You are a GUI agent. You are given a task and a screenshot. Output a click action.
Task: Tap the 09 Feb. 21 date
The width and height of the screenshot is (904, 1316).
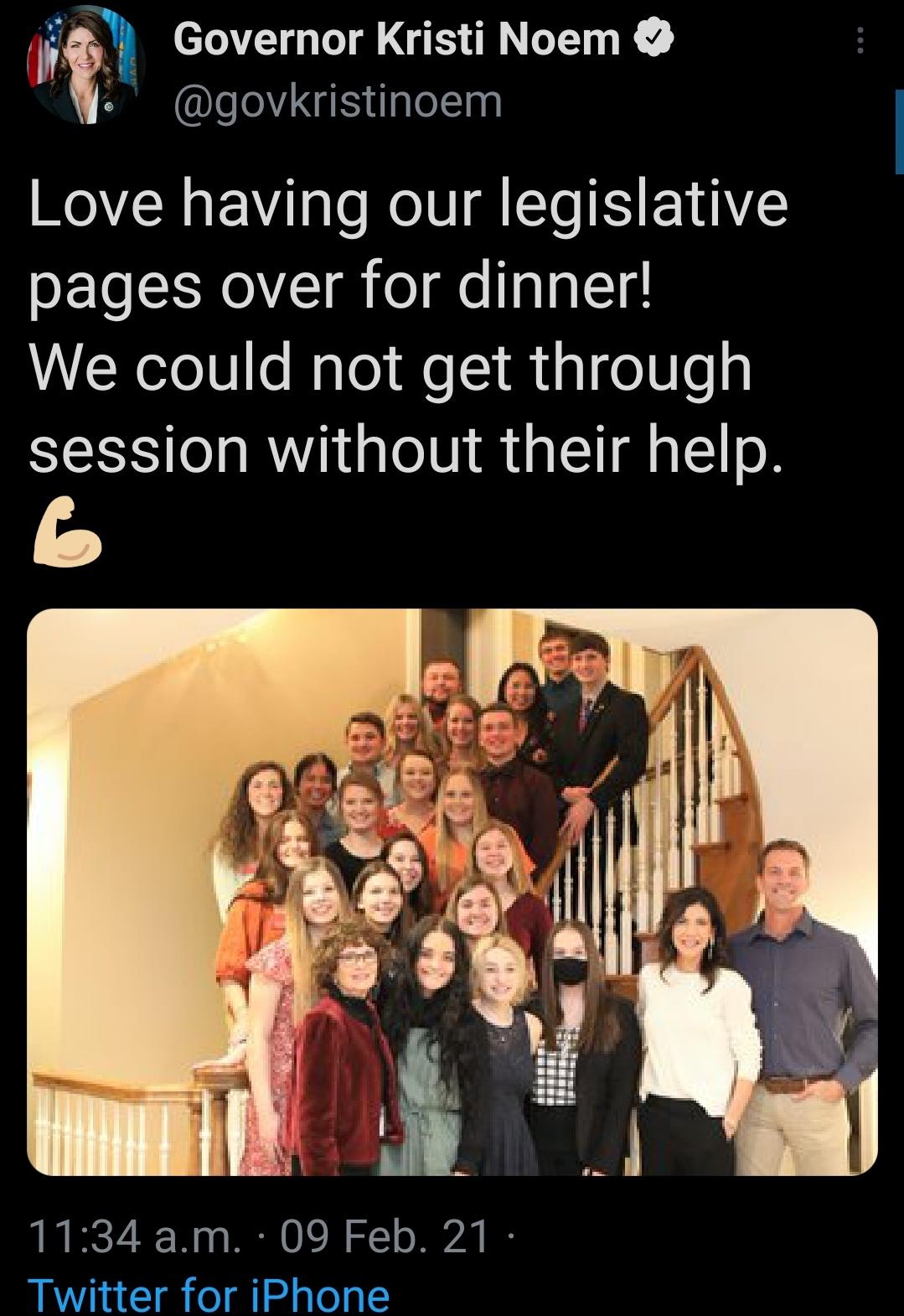(x=385, y=1236)
